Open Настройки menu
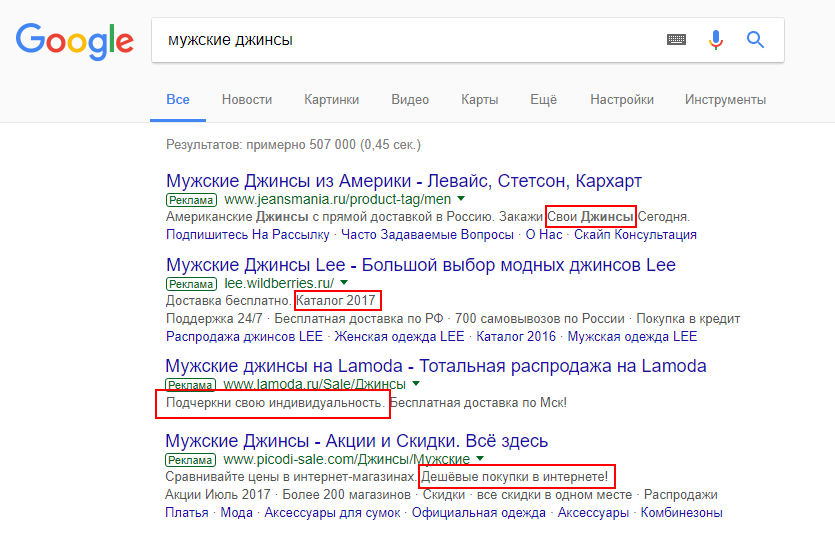The image size is (835, 533). (x=622, y=100)
